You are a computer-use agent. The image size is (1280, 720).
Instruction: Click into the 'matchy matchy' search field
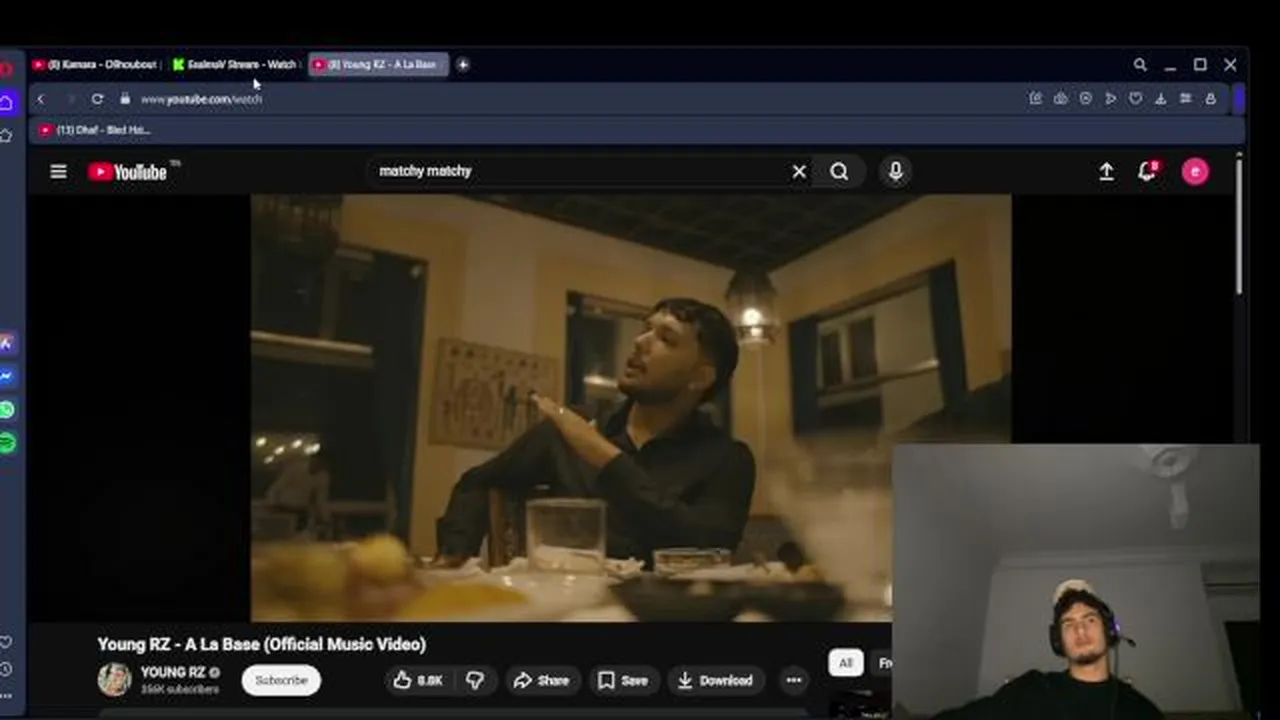coord(580,172)
